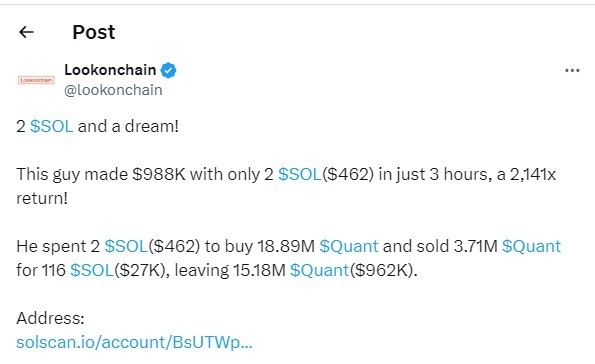Click the blue verified badge

click(x=168, y=70)
